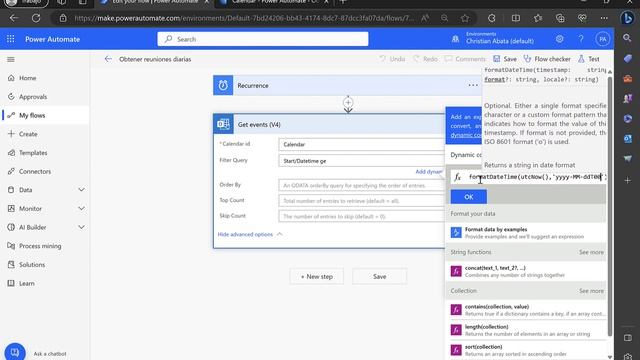Open the help question mark
640x360 pixels.
(581, 39)
